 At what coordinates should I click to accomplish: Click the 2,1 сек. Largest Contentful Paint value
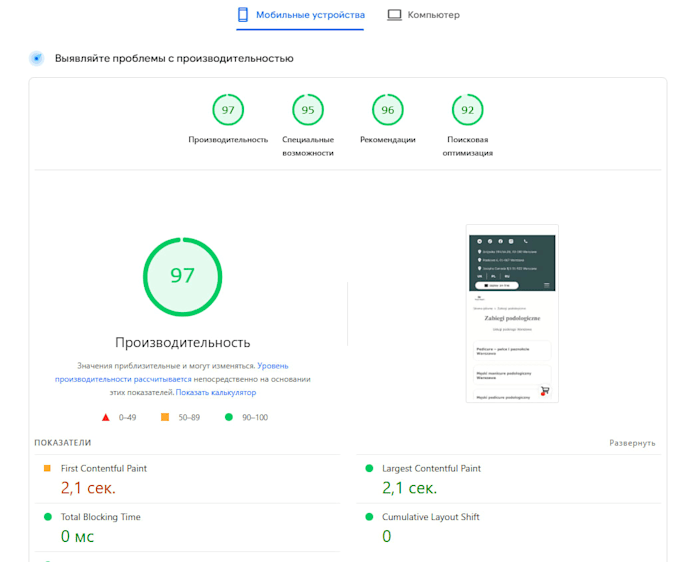tap(409, 488)
